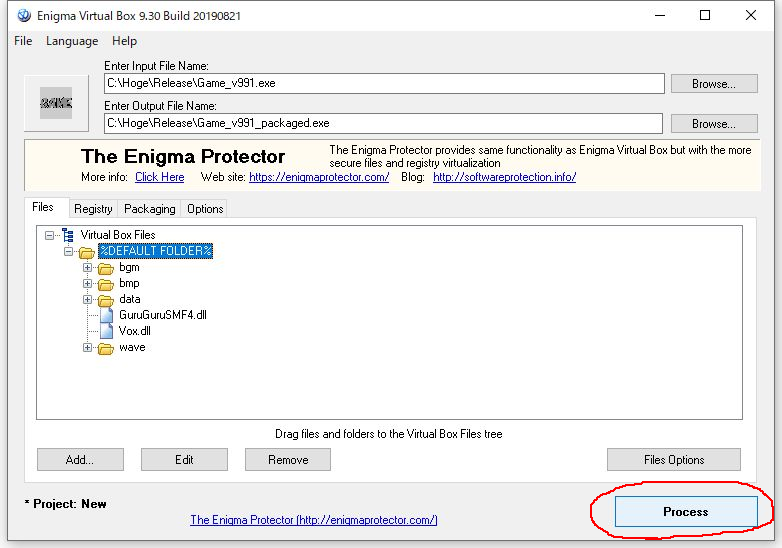The height and width of the screenshot is (548, 782).
Task: Open the softwareprotection.info blog link
Action: coord(505,177)
